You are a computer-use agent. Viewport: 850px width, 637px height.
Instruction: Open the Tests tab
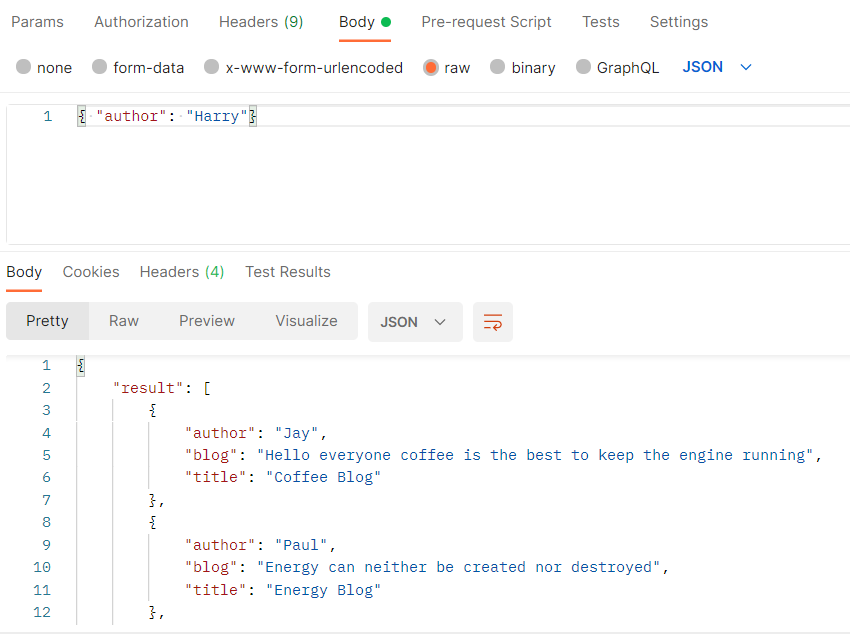[600, 22]
